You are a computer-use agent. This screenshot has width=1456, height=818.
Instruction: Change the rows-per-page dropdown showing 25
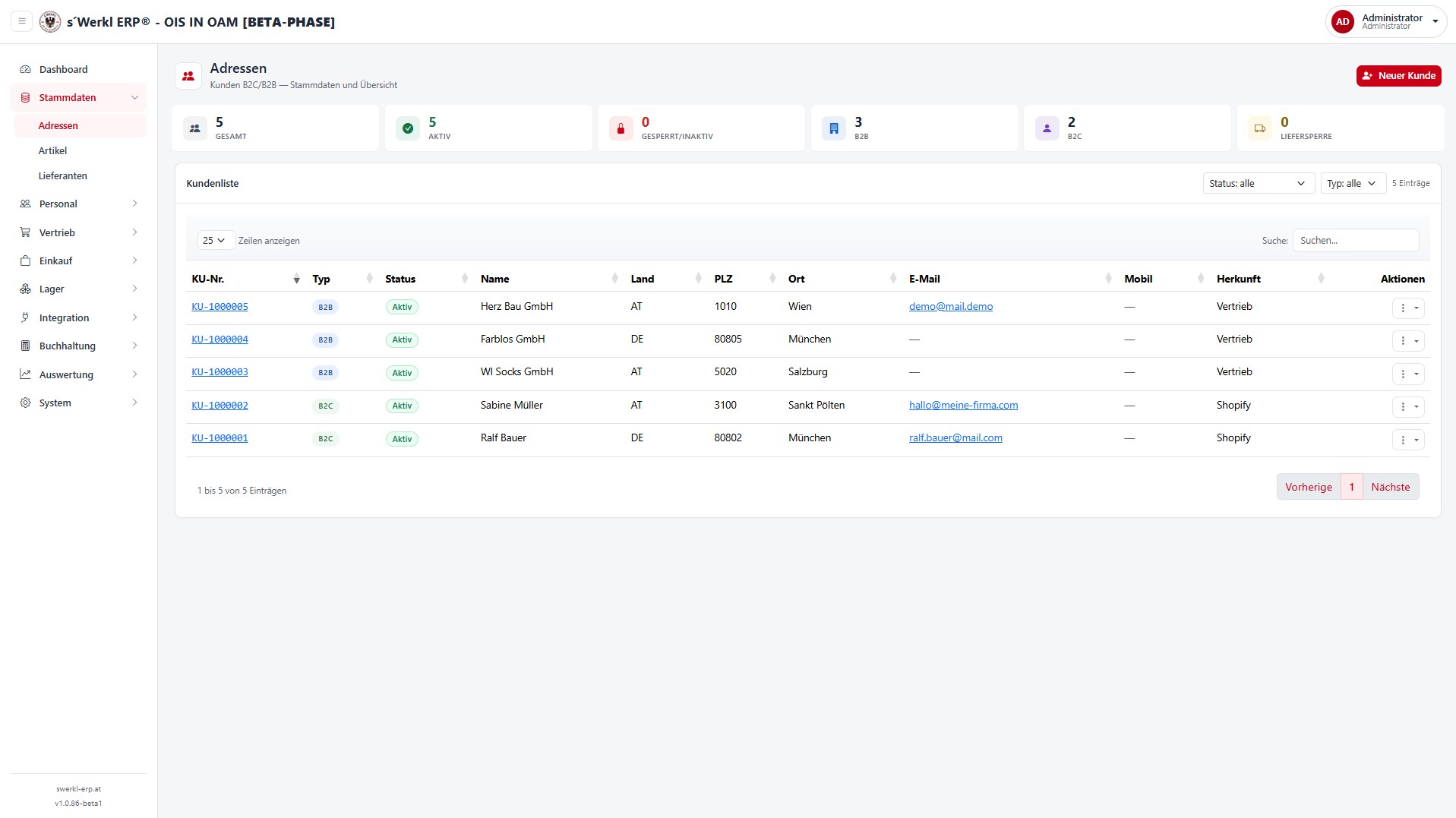(x=216, y=240)
